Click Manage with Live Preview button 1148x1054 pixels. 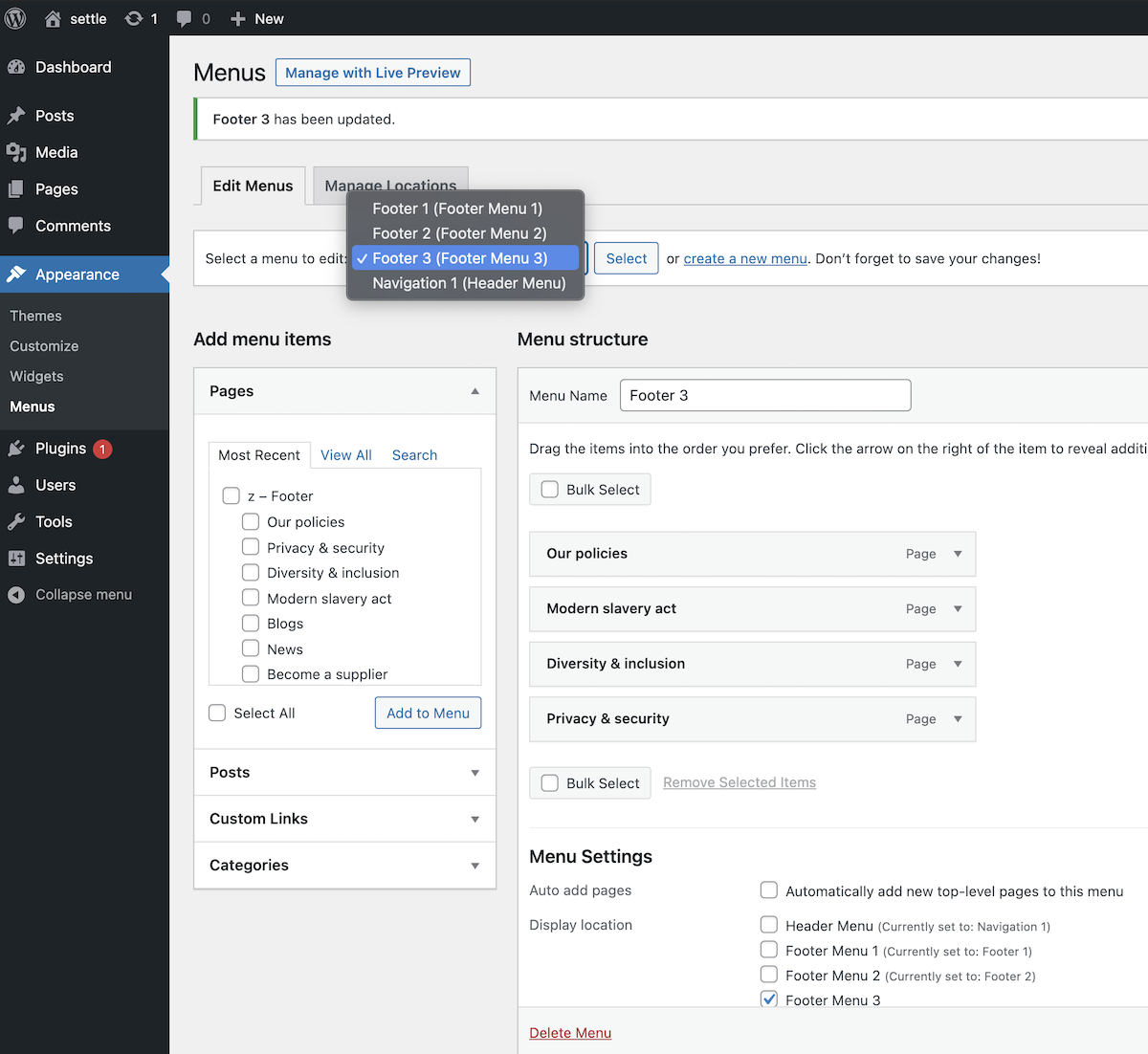coord(373,73)
